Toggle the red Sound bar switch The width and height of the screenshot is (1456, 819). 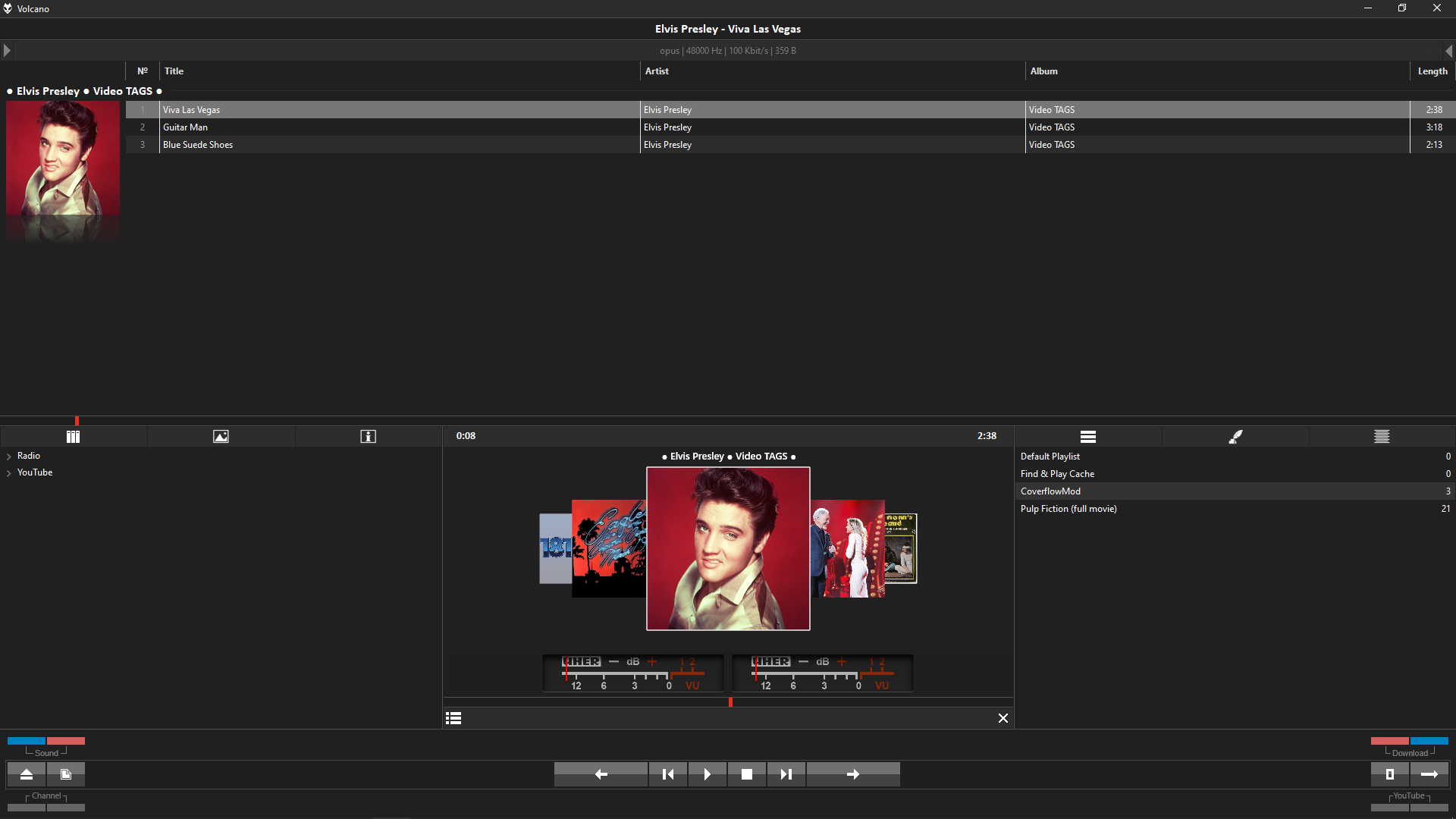(66, 741)
